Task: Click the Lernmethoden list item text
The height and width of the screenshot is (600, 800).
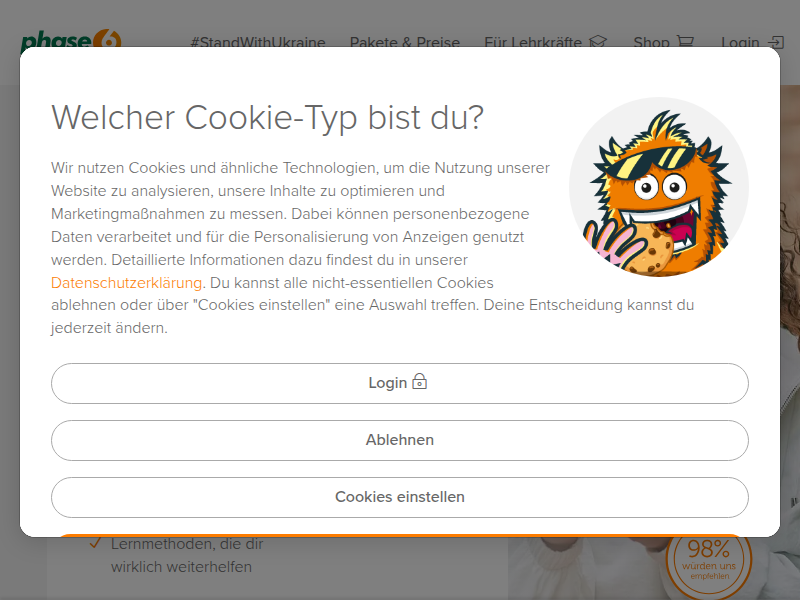Action: (187, 555)
